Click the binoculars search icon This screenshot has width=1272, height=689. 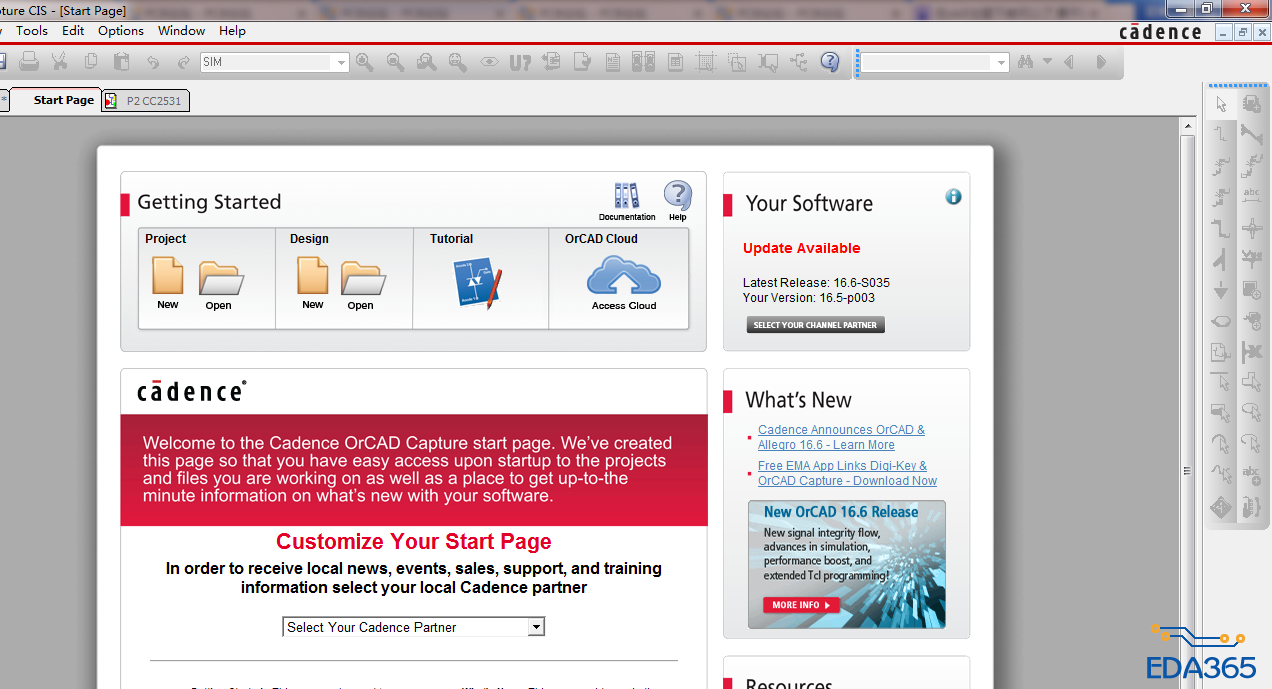click(x=1025, y=62)
